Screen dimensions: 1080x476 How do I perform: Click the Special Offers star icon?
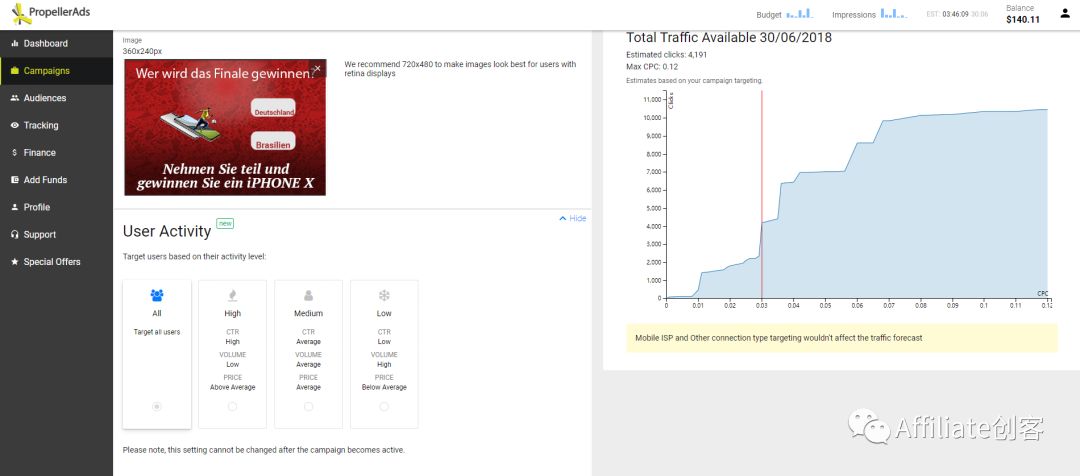[14, 262]
